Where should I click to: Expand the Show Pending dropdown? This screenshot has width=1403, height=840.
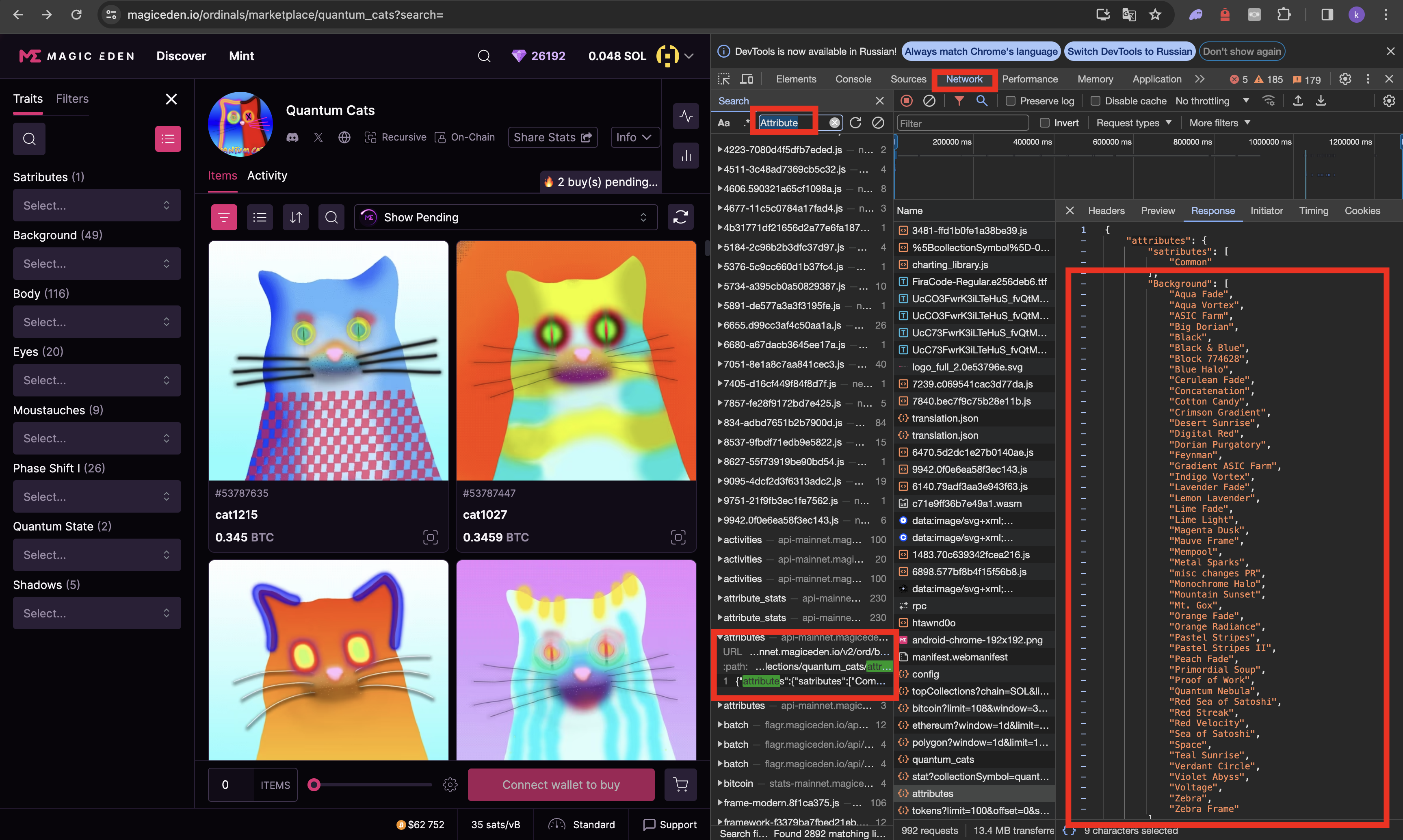tap(505, 217)
